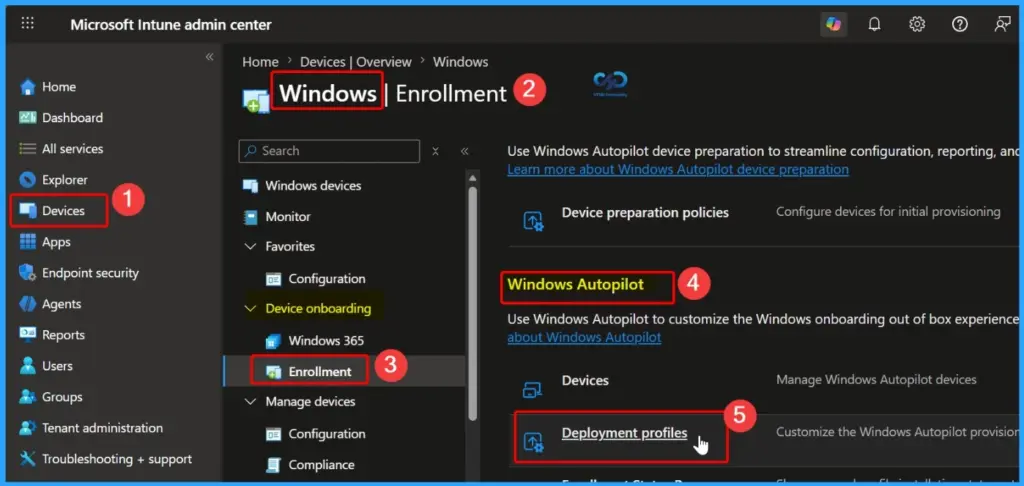Click the Users person icon
The width and height of the screenshot is (1024, 486).
click(27, 366)
